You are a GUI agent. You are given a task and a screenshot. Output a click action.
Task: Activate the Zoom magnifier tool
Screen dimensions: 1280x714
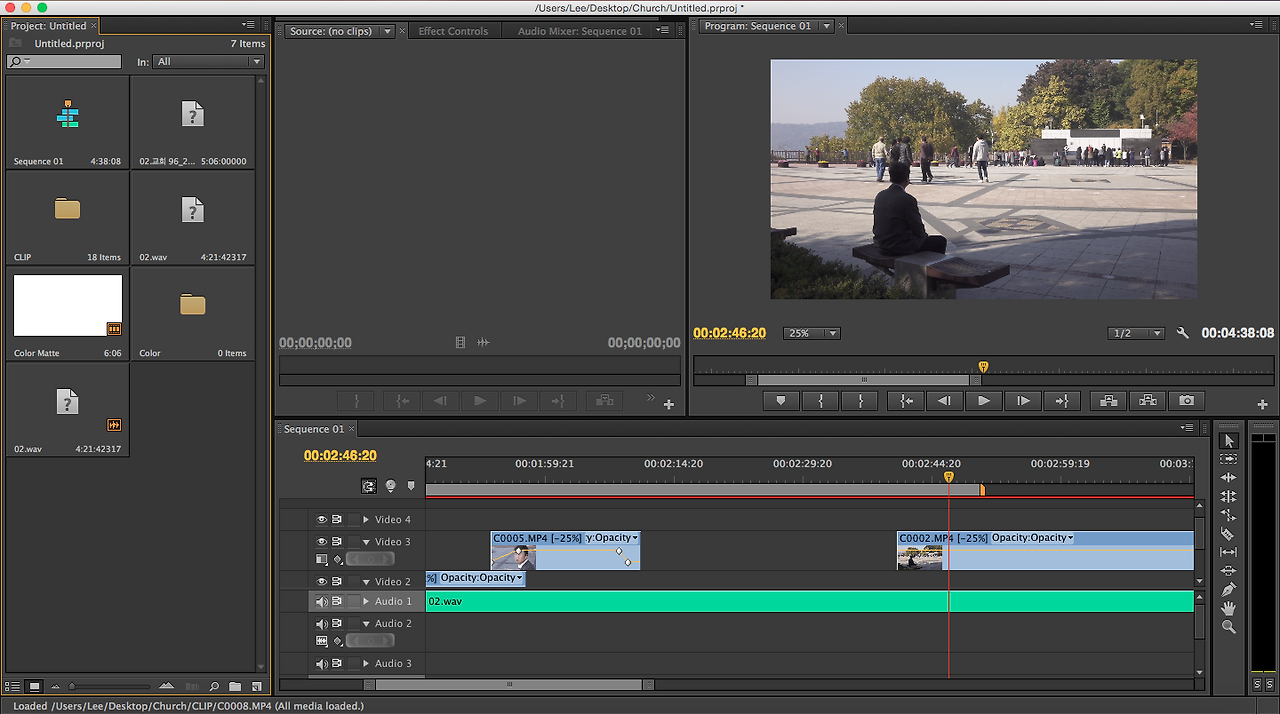1229,627
